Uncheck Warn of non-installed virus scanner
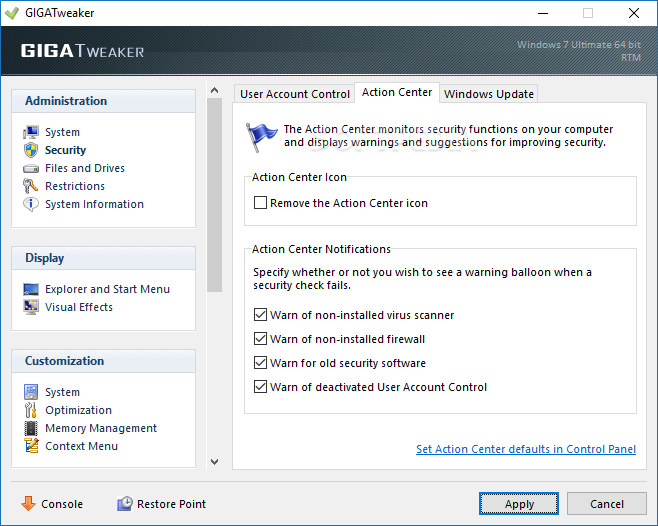The height and width of the screenshot is (526, 658). click(260, 314)
